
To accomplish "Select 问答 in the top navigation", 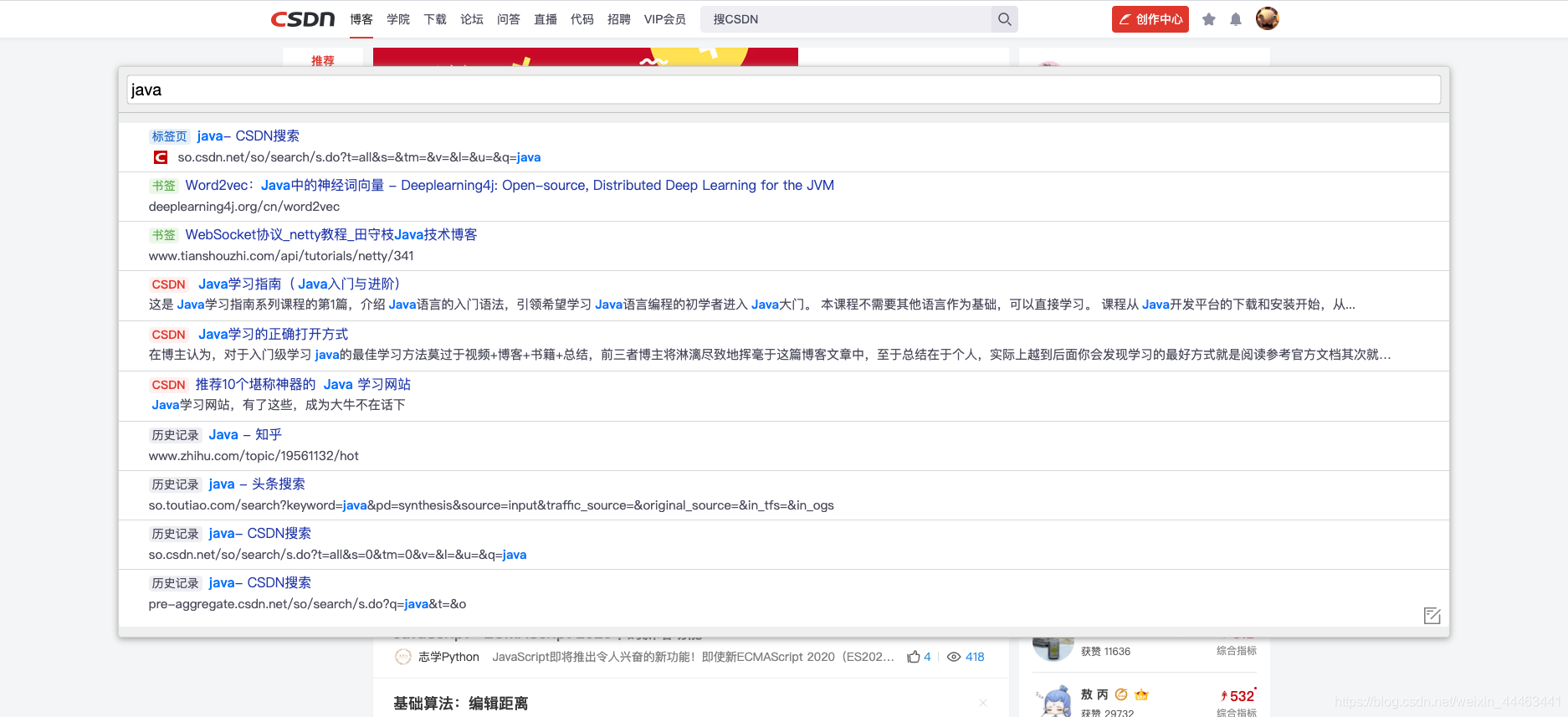I will (x=509, y=19).
